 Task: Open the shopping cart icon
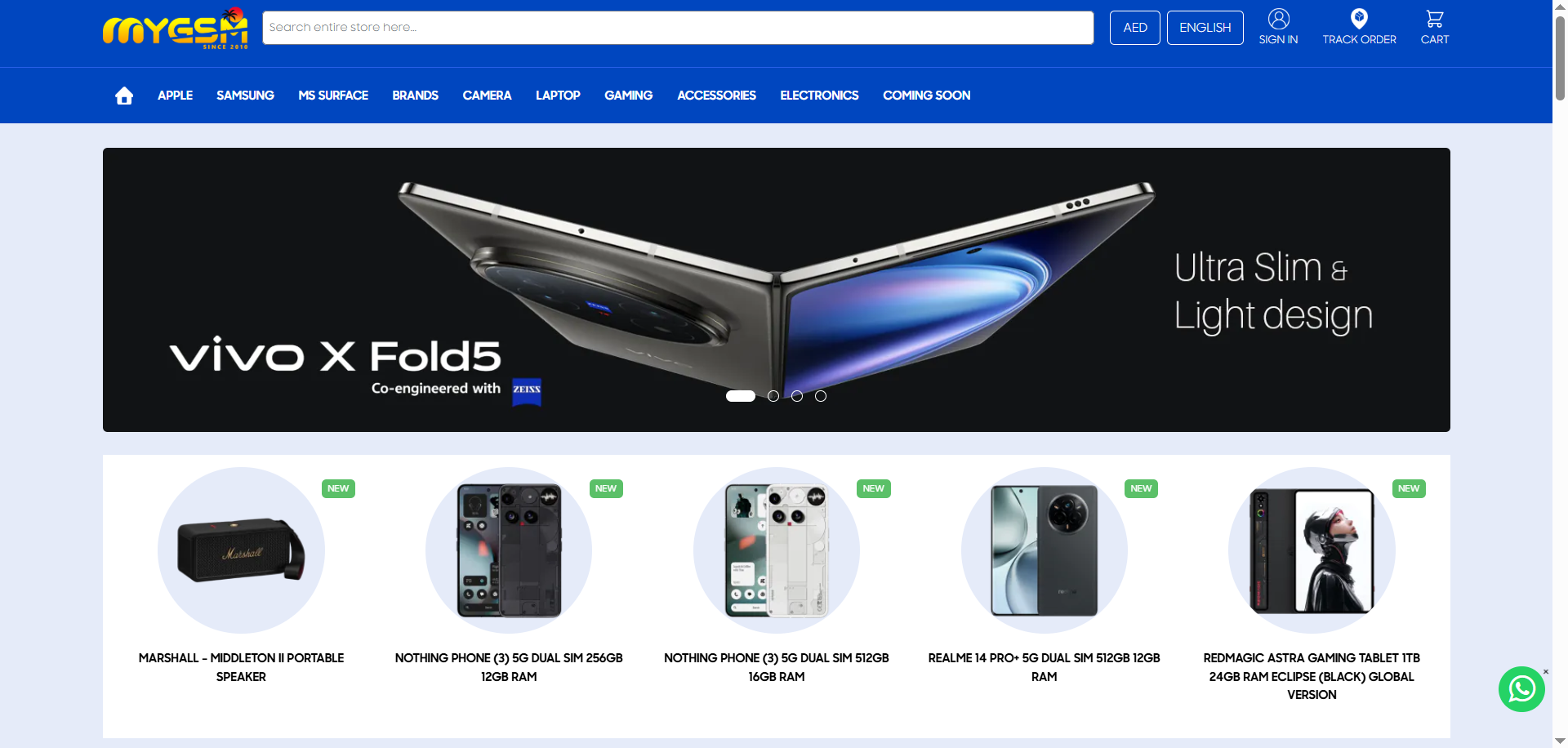(x=1435, y=19)
